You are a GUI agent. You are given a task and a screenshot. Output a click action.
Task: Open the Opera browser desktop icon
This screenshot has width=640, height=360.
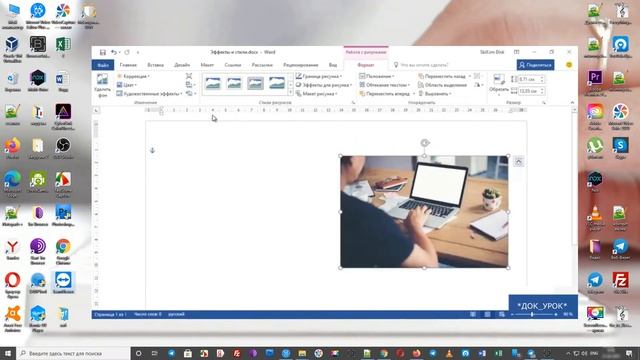tap(13, 284)
